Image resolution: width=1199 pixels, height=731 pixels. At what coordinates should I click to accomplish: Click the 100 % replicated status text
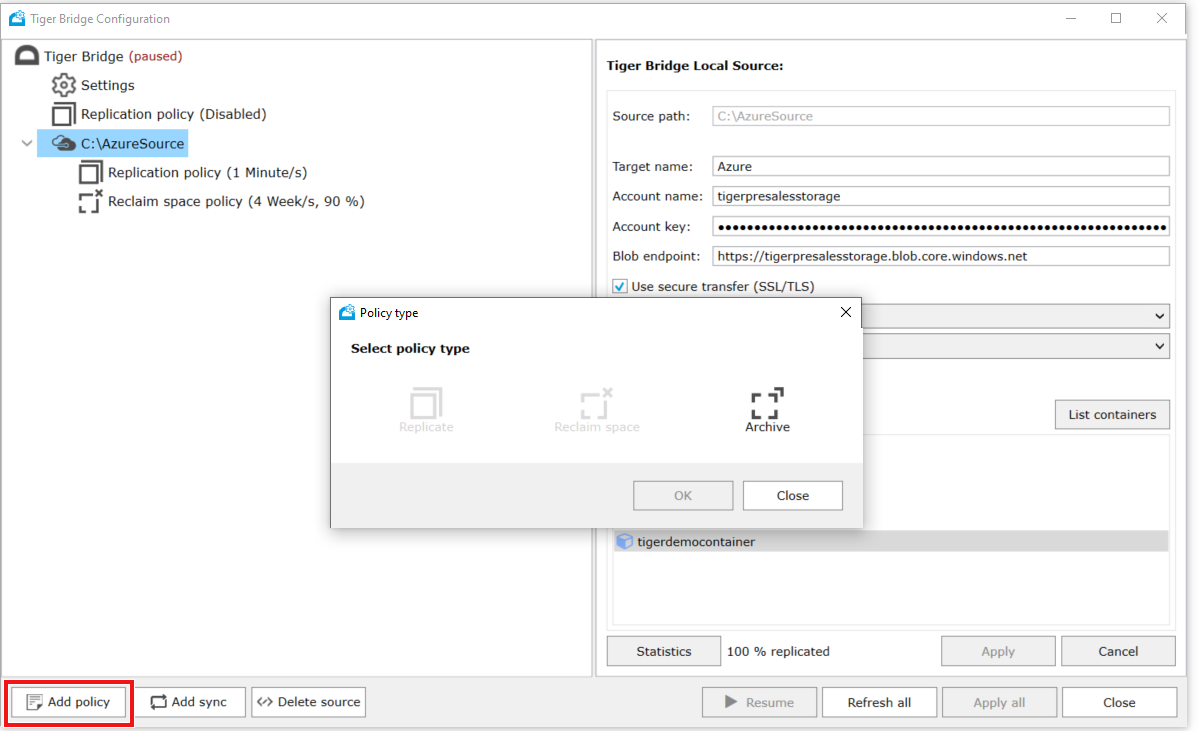[778, 651]
